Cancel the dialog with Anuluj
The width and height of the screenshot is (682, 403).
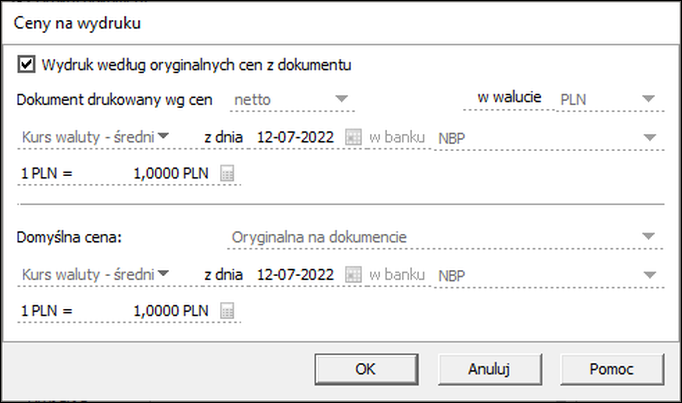coord(490,369)
